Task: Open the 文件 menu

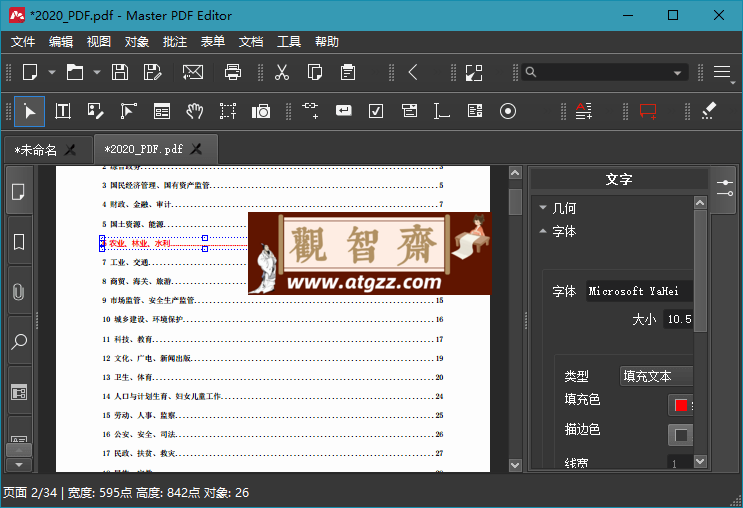Action: click(x=23, y=42)
